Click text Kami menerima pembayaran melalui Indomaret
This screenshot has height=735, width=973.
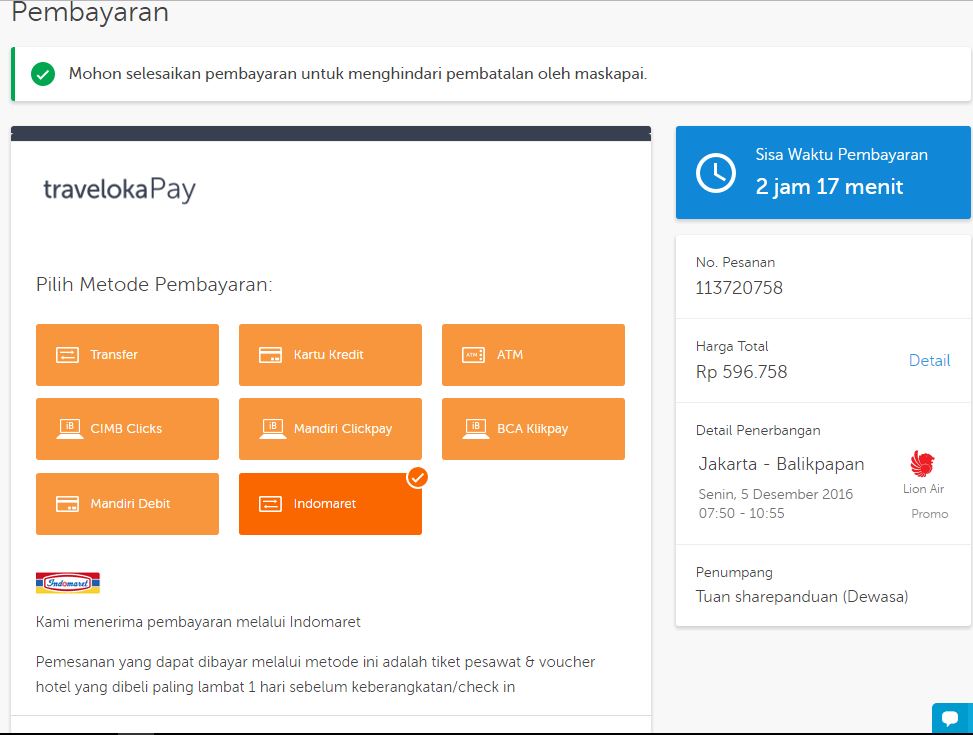(198, 622)
